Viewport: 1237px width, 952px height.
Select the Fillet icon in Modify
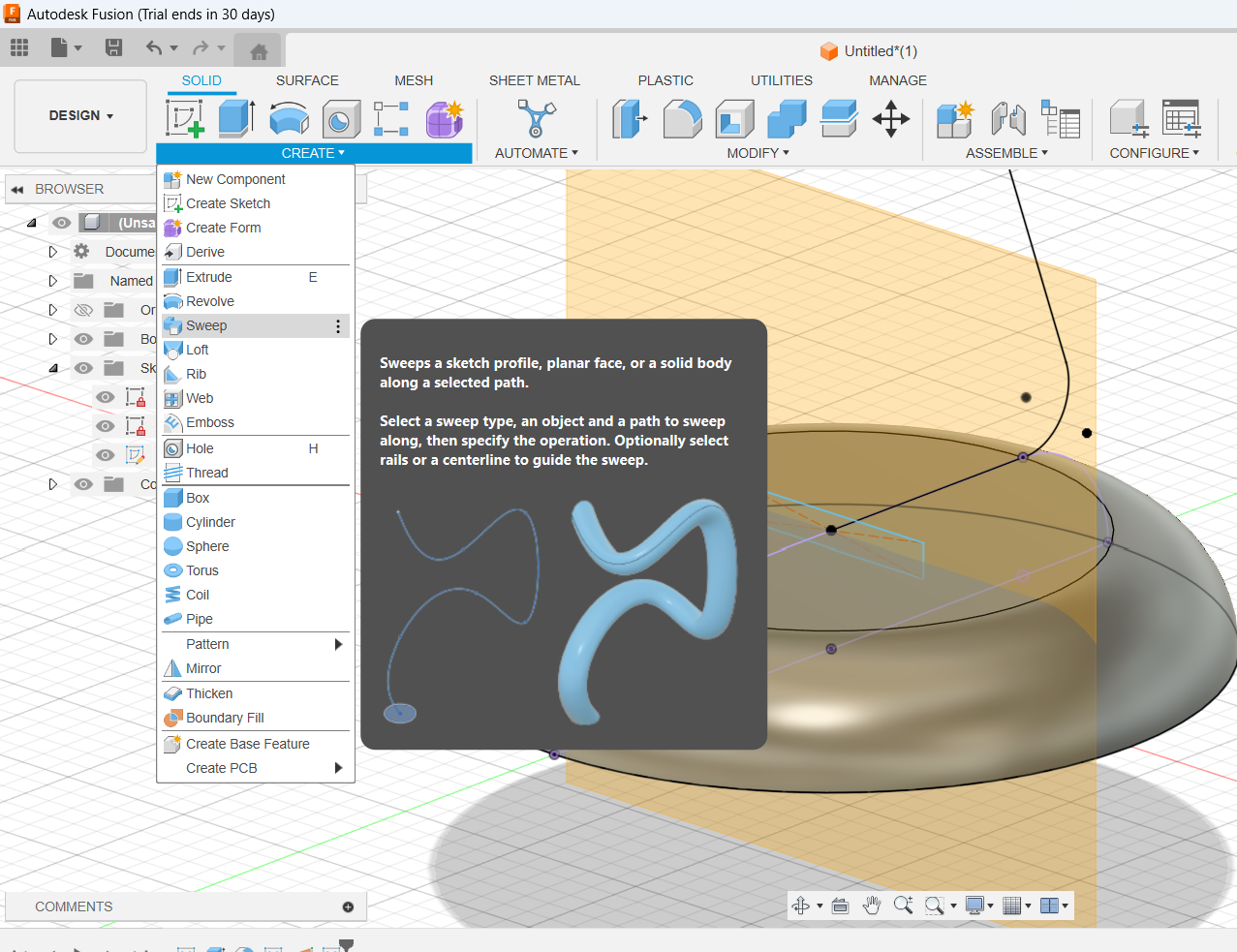pyautogui.click(x=683, y=119)
